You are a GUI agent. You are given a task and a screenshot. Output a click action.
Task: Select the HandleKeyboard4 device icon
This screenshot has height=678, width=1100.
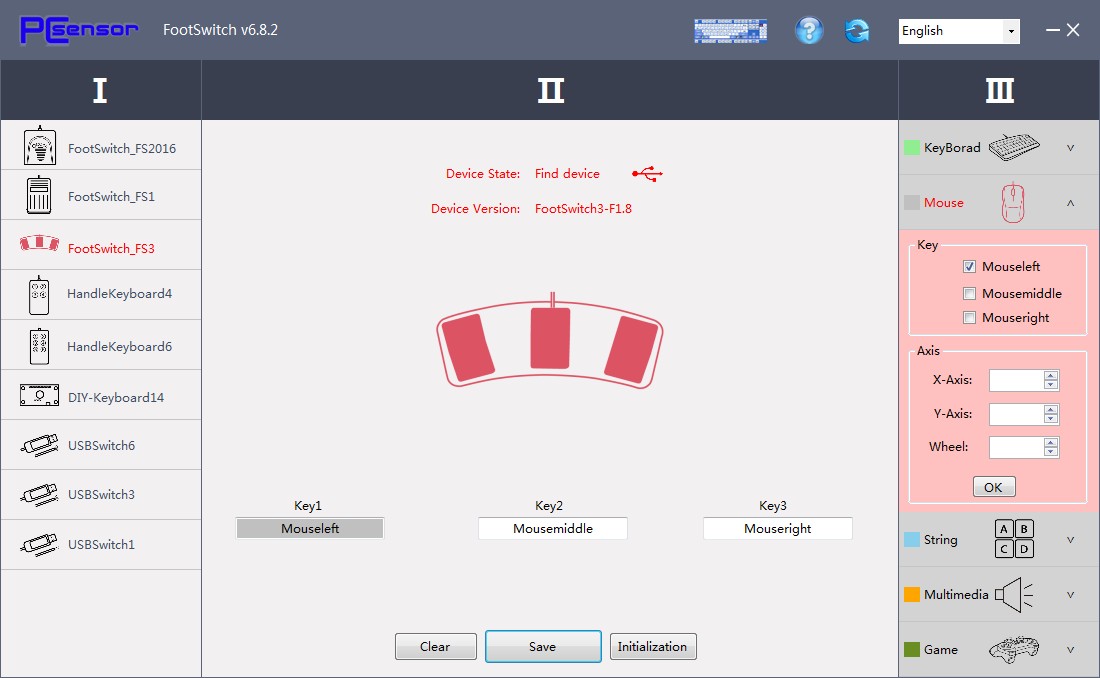[x=39, y=295]
